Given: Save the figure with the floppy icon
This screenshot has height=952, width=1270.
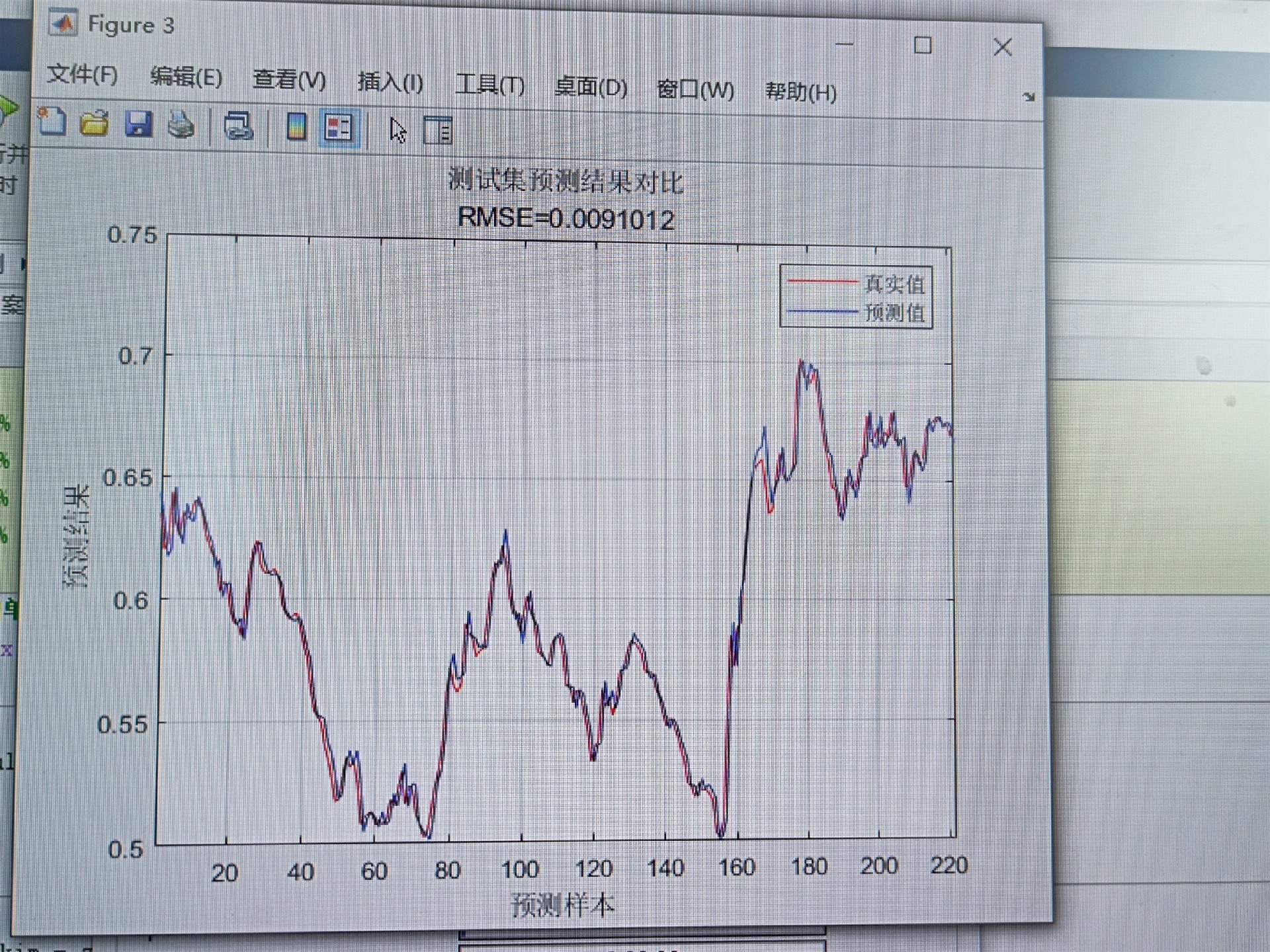Looking at the screenshot, I should (138, 124).
